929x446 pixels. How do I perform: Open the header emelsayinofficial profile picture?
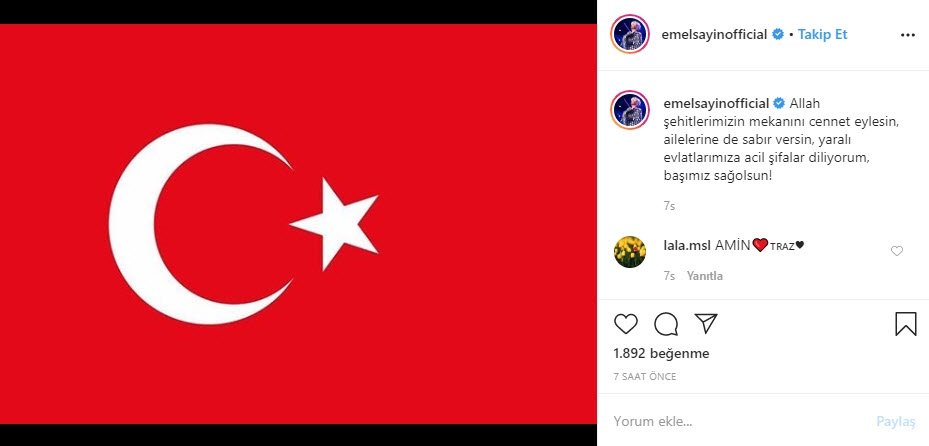pyautogui.click(x=630, y=34)
